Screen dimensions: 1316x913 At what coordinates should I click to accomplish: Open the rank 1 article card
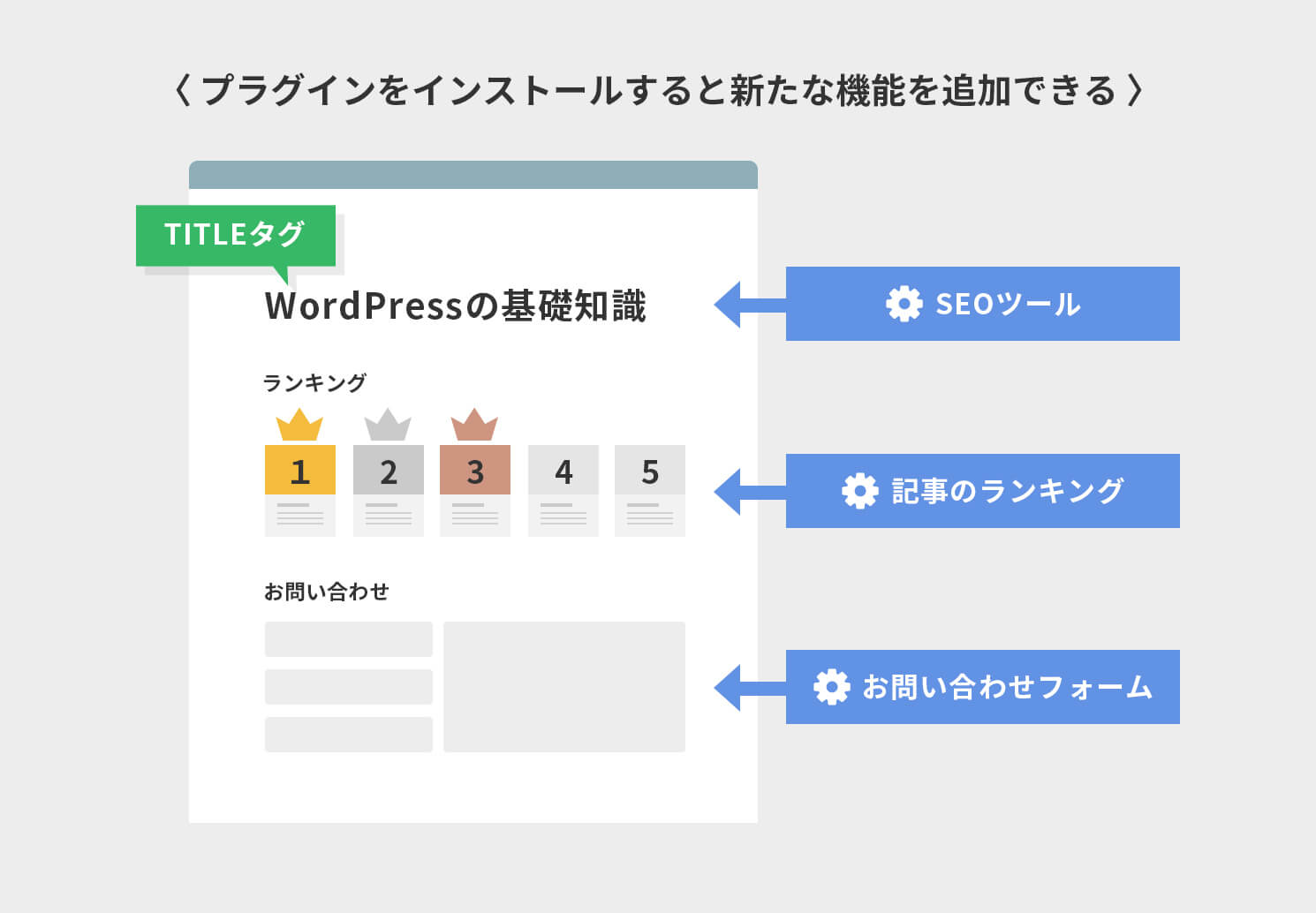click(300, 491)
